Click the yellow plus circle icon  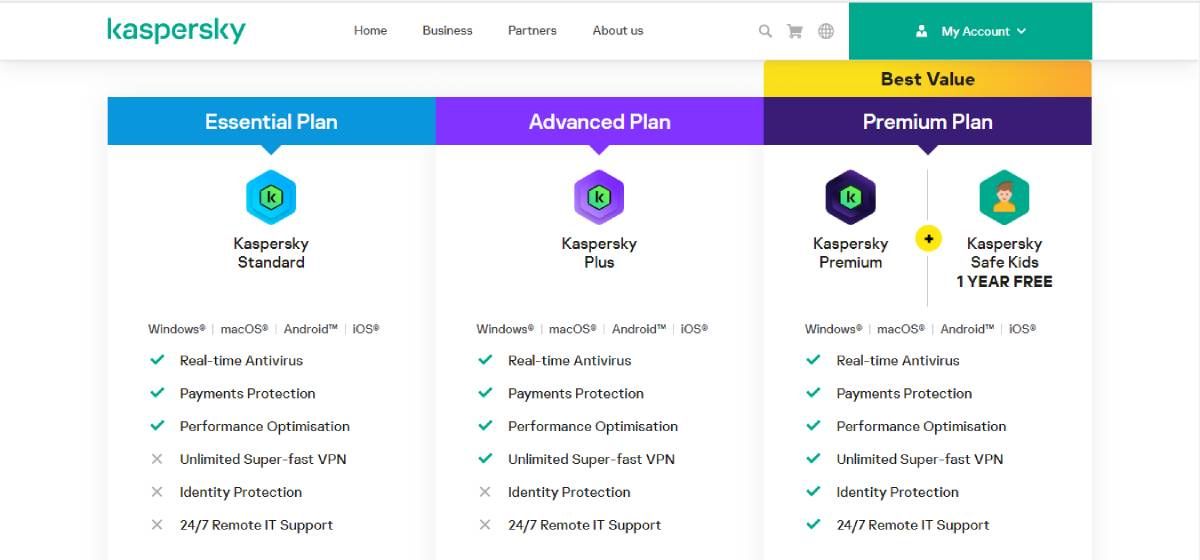[928, 239]
